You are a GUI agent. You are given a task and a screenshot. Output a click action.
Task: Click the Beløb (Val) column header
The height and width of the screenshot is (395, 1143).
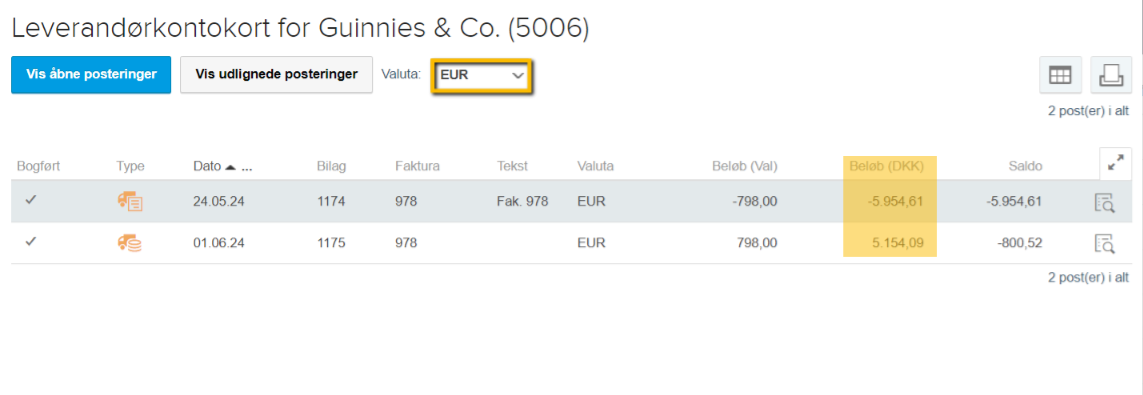click(x=744, y=166)
